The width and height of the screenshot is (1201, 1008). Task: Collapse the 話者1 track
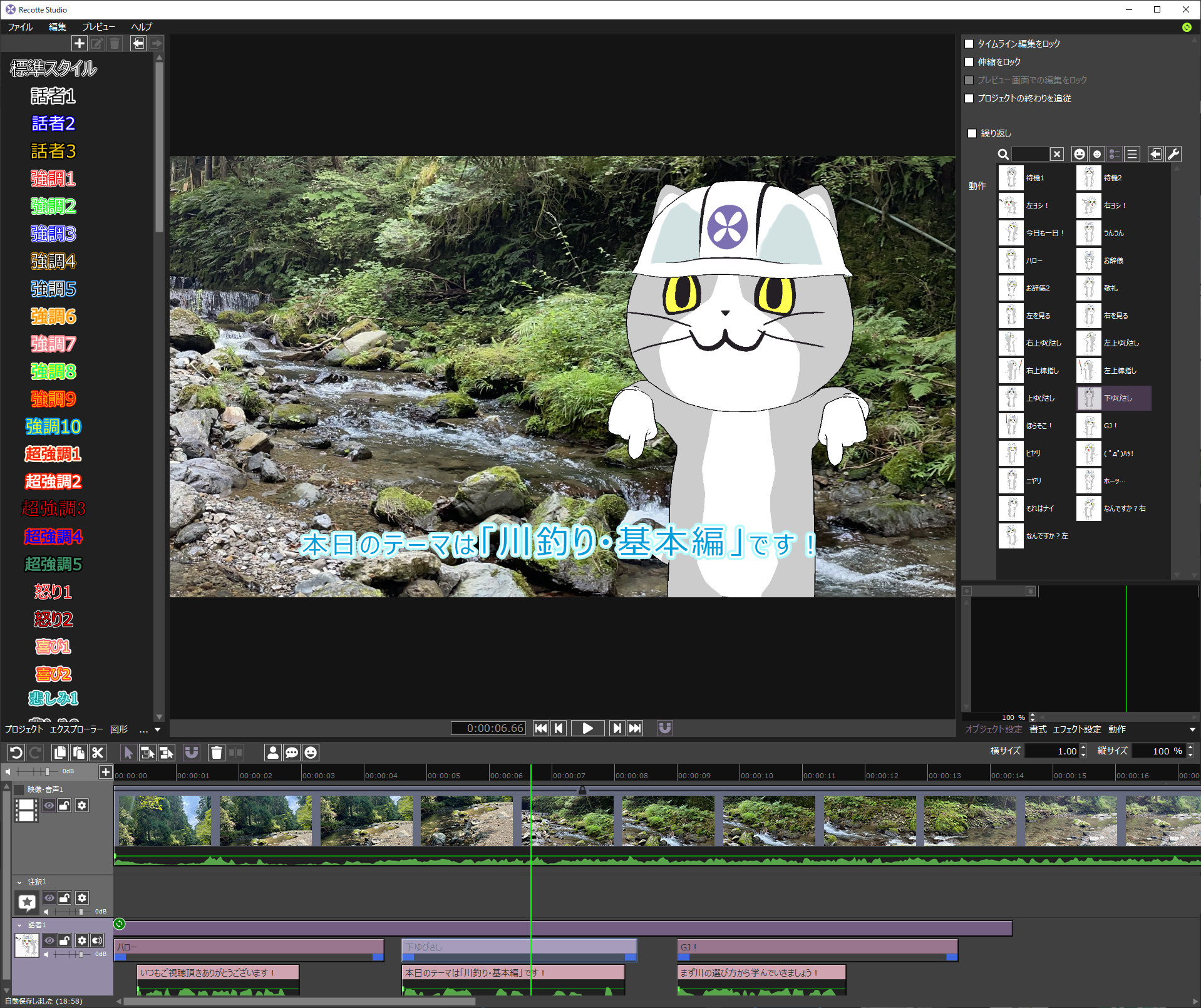(x=19, y=925)
